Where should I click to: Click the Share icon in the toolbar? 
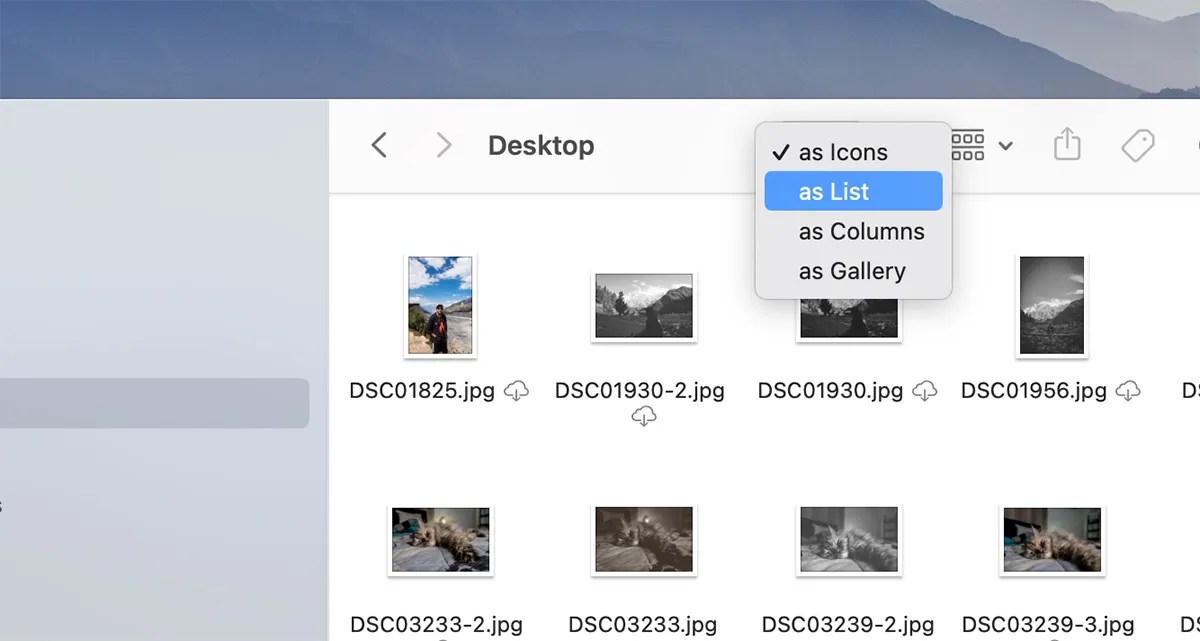tap(1066, 145)
